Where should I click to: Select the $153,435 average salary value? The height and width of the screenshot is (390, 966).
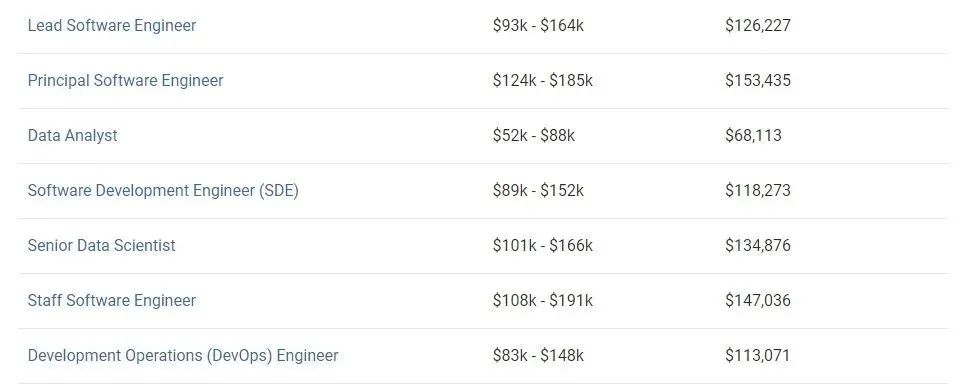tap(757, 81)
